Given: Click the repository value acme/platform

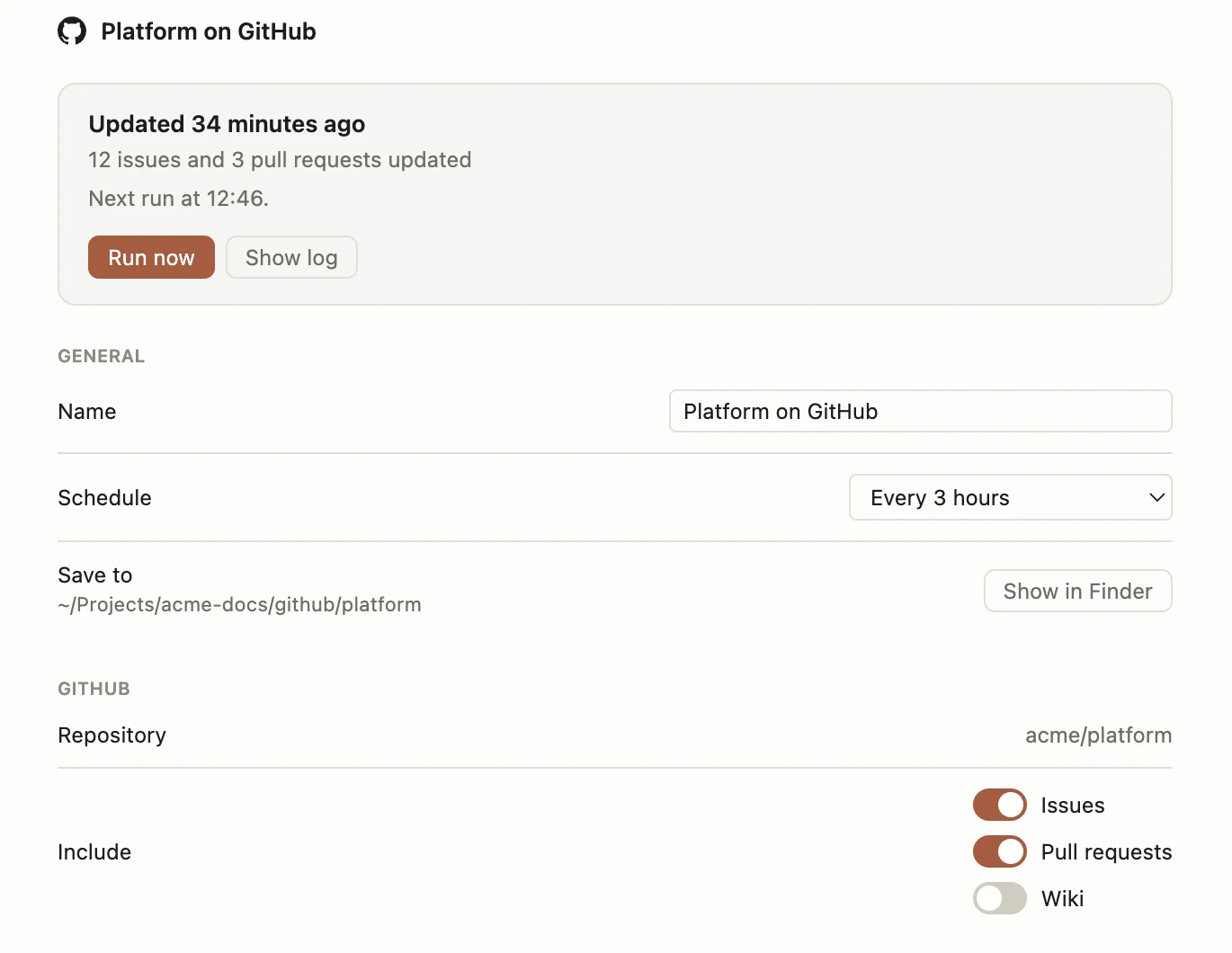Looking at the screenshot, I should click(1098, 735).
